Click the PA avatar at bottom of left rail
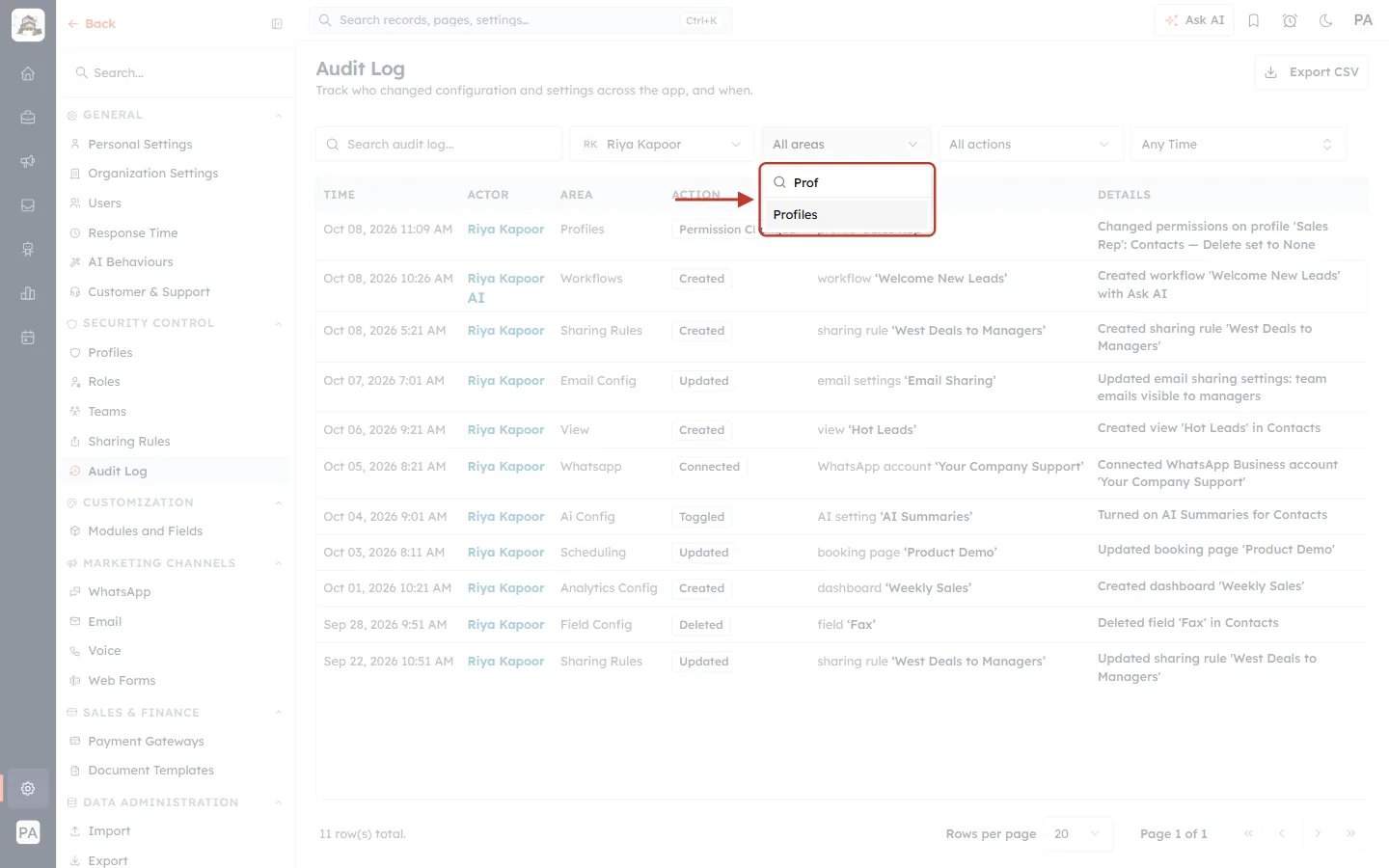The height and width of the screenshot is (868, 1389). click(x=28, y=832)
